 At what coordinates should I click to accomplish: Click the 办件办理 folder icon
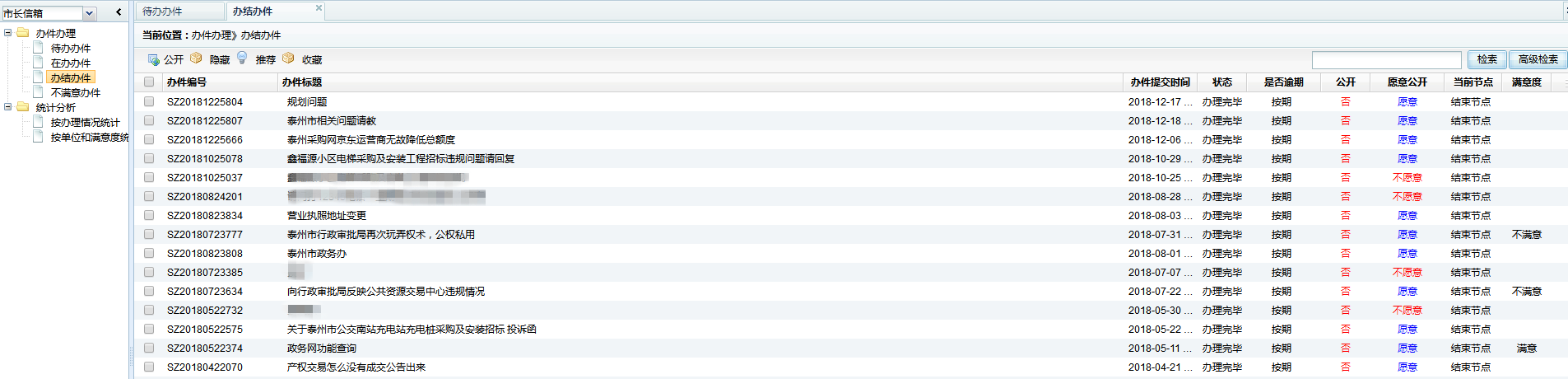coord(23,33)
